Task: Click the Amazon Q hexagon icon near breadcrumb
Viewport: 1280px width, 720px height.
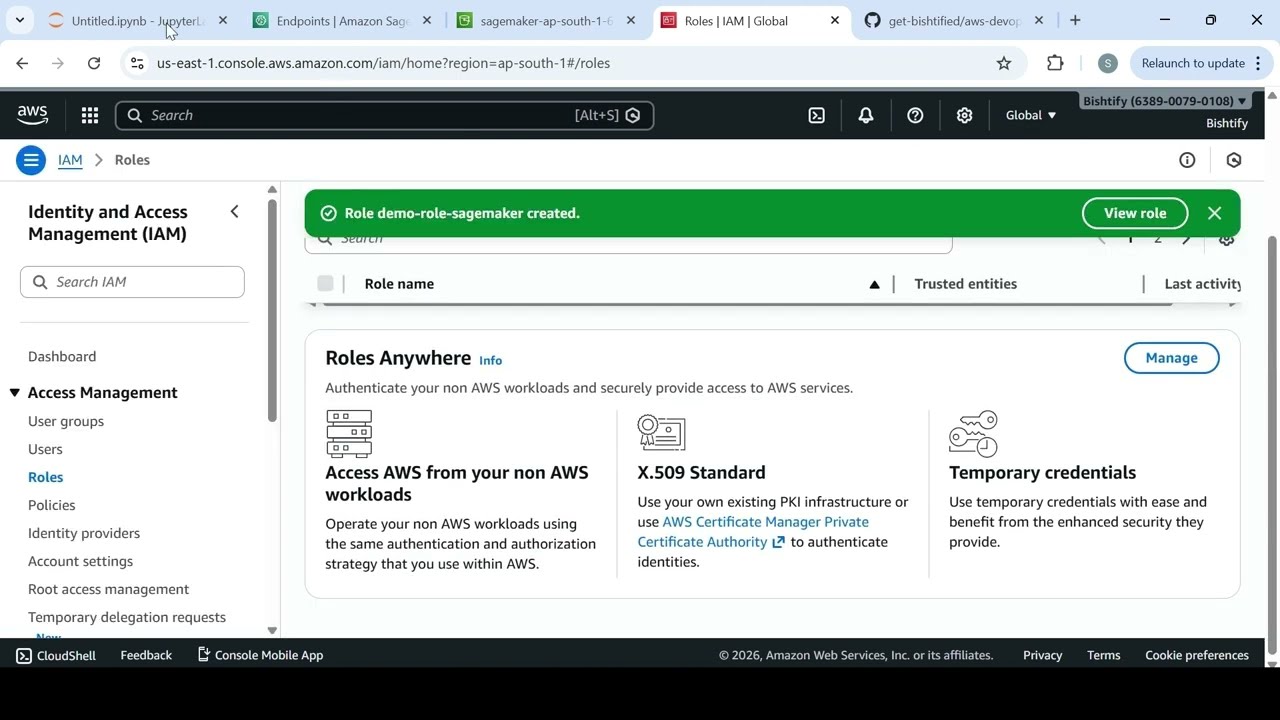Action: [x=1234, y=160]
